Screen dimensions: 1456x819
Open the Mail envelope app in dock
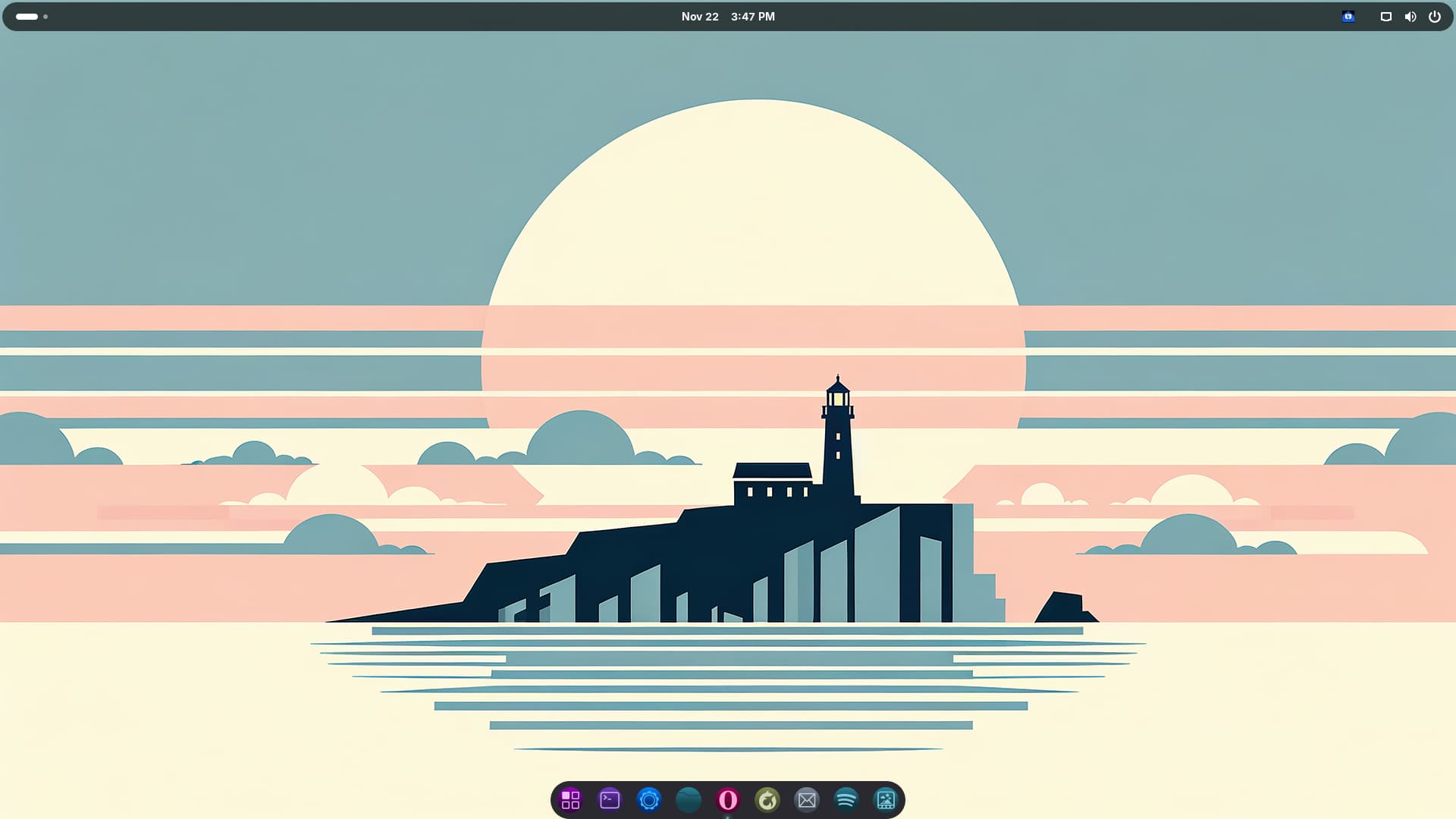[807, 800]
